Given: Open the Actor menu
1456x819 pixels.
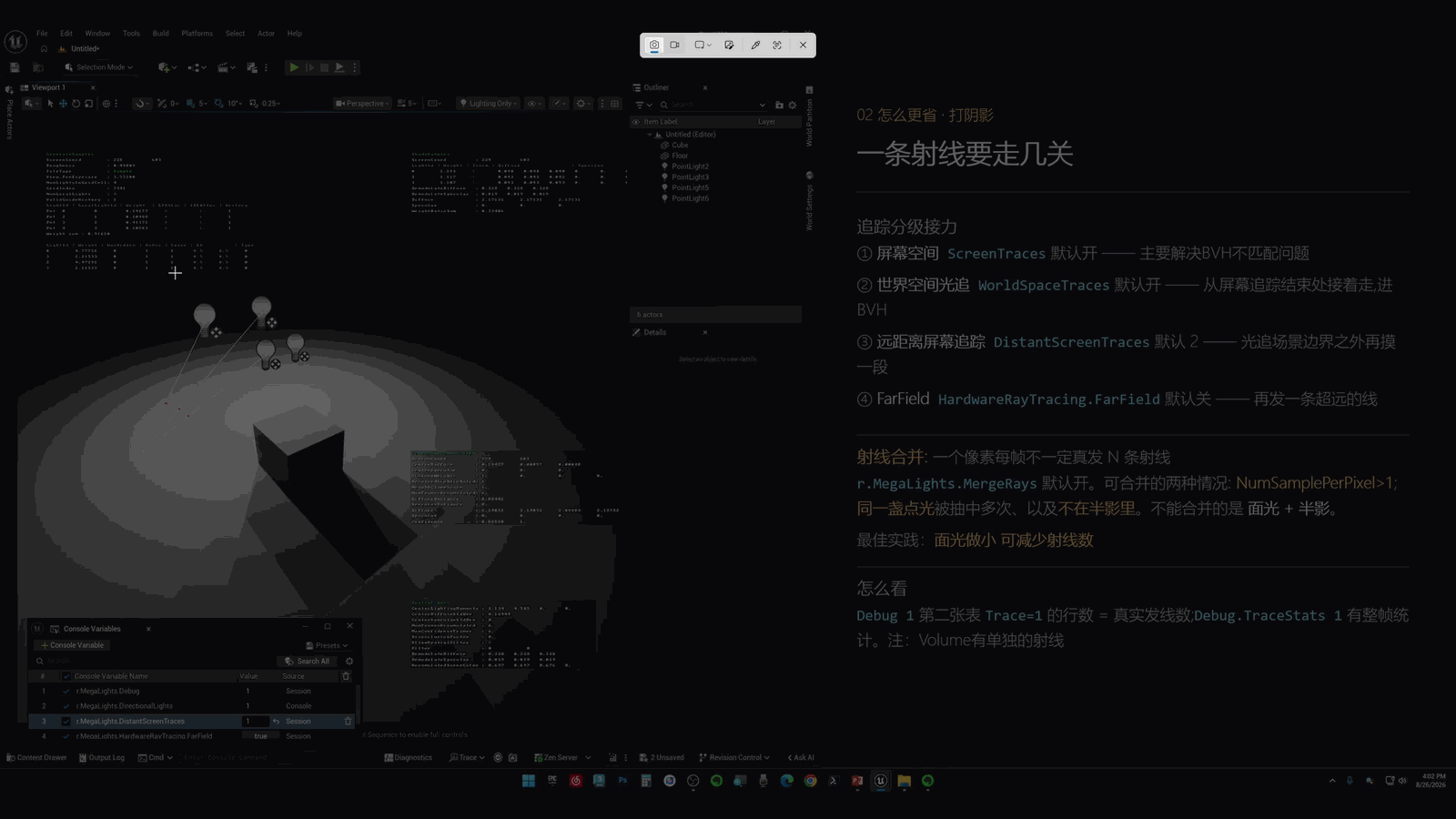Looking at the screenshot, I should coord(266,34).
